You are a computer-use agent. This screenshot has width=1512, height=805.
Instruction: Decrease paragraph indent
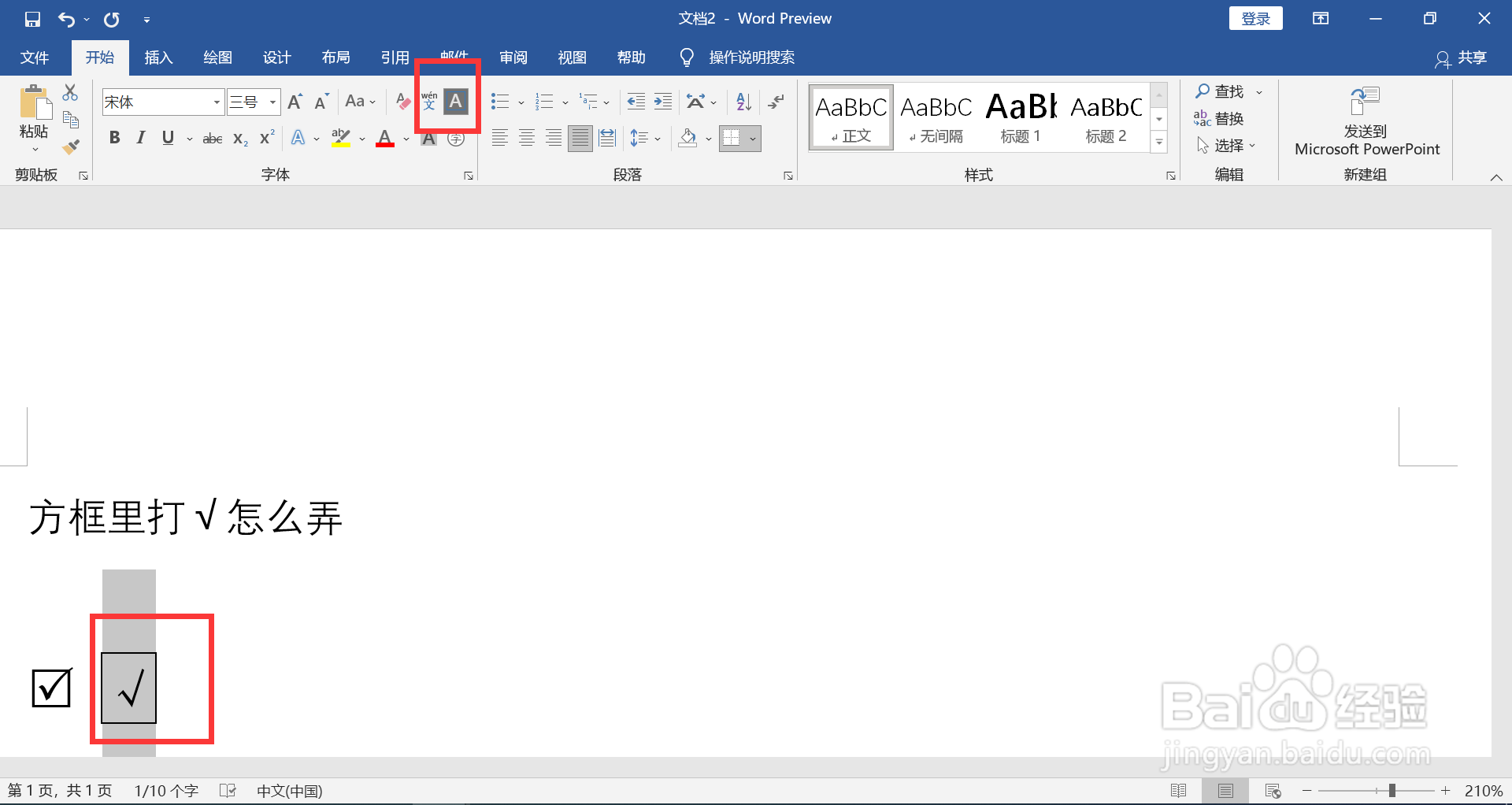pyautogui.click(x=636, y=102)
